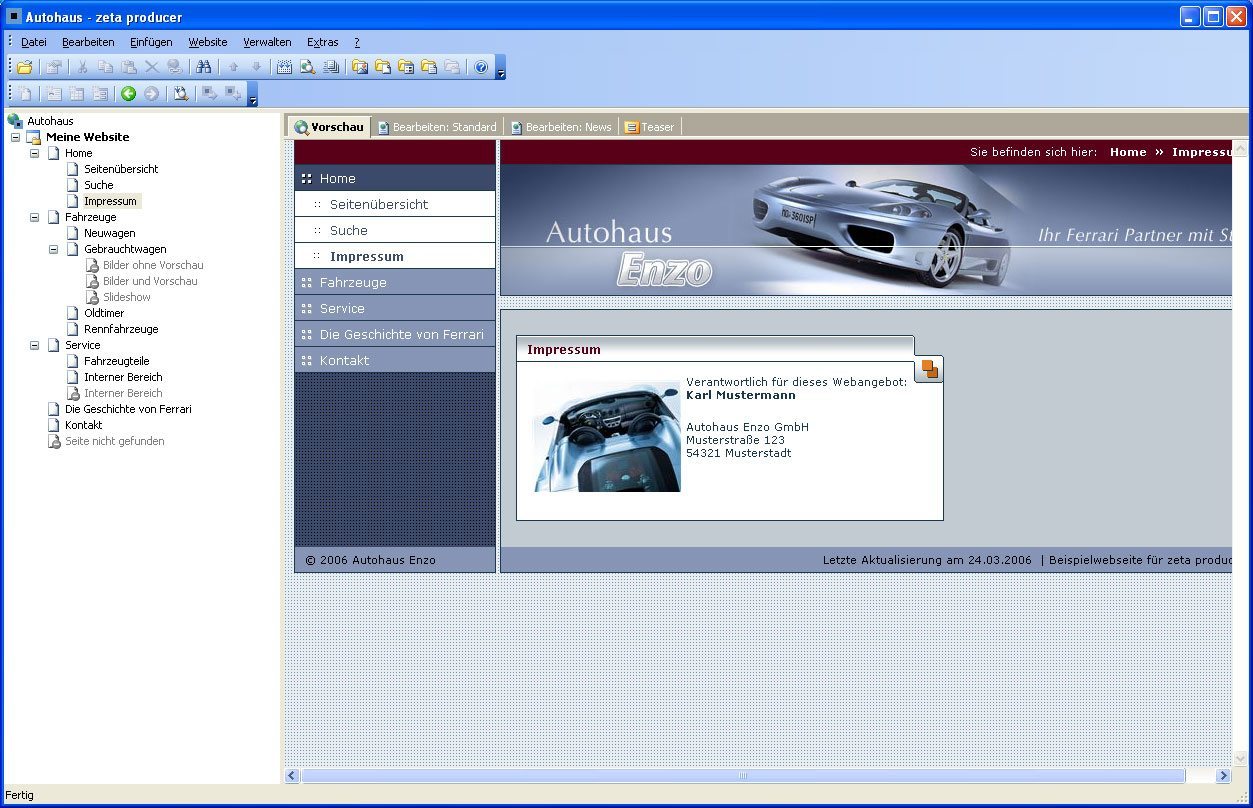Open the Datei menu
The width and height of the screenshot is (1253, 808).
coord(34,42)
